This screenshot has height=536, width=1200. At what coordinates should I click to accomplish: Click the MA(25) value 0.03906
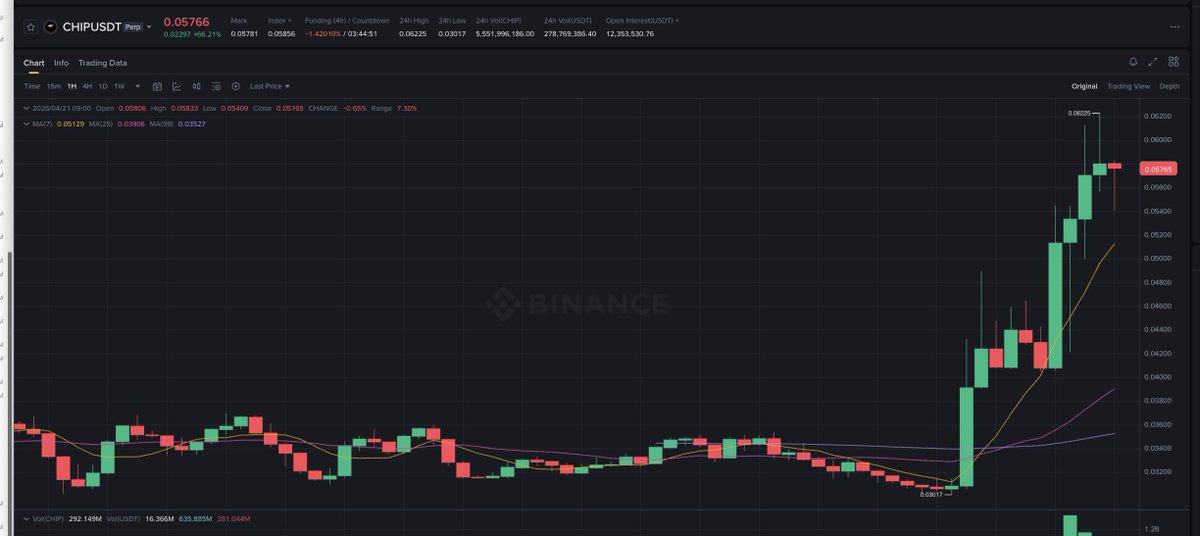click(131, 124)
